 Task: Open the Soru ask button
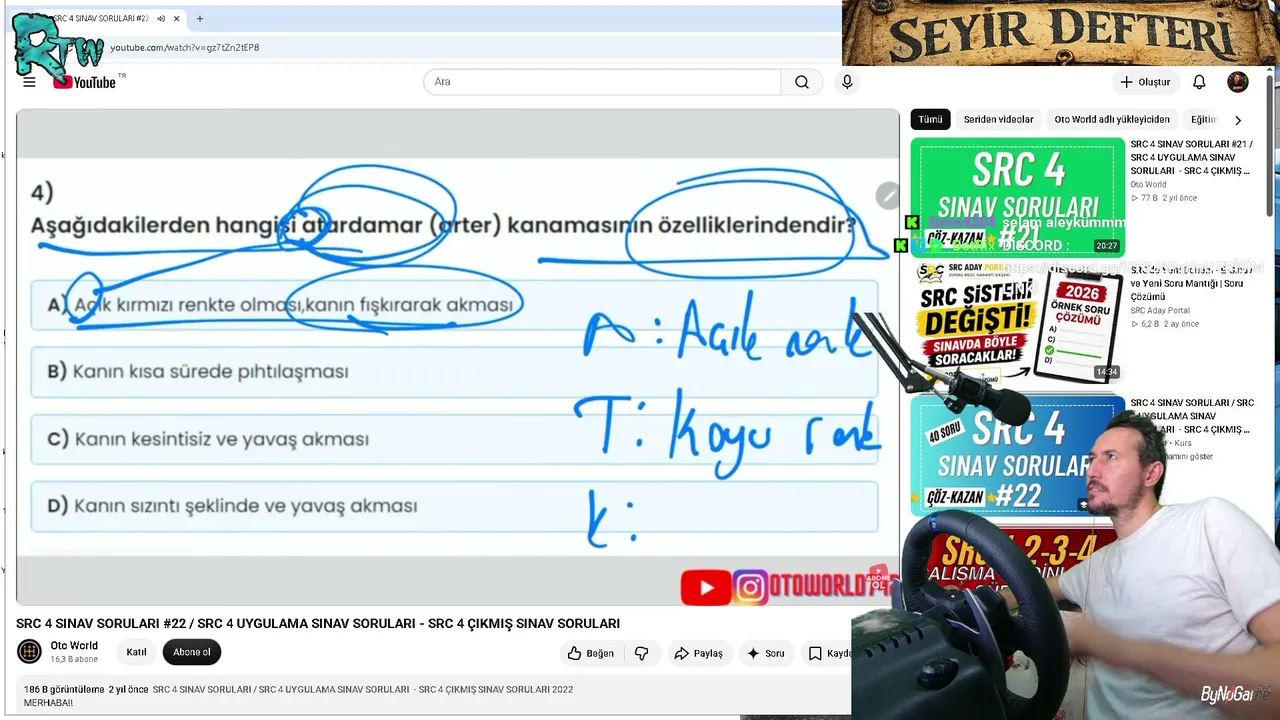click(766, 653)
